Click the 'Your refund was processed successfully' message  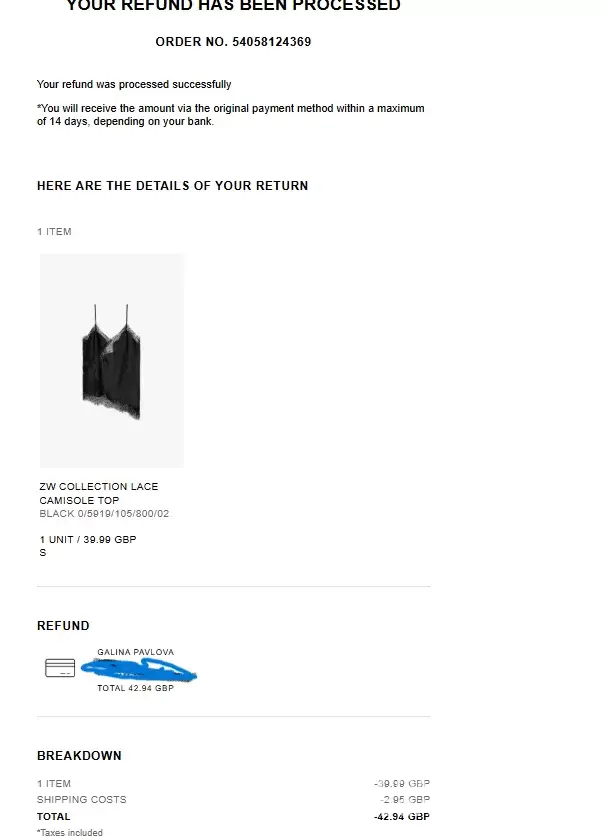coord(134,85)
